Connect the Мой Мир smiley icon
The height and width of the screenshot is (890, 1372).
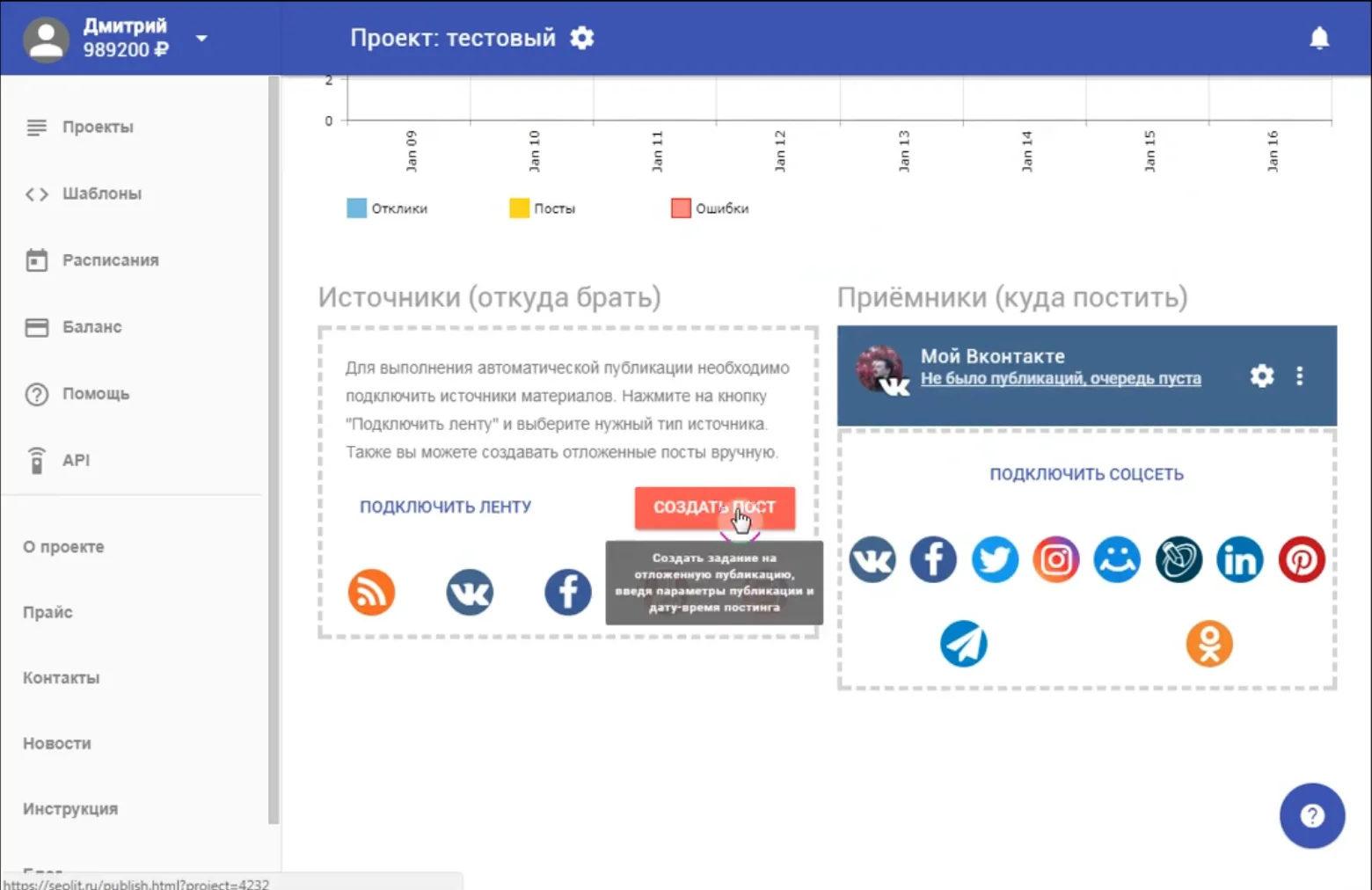[x=1117, y=559]
